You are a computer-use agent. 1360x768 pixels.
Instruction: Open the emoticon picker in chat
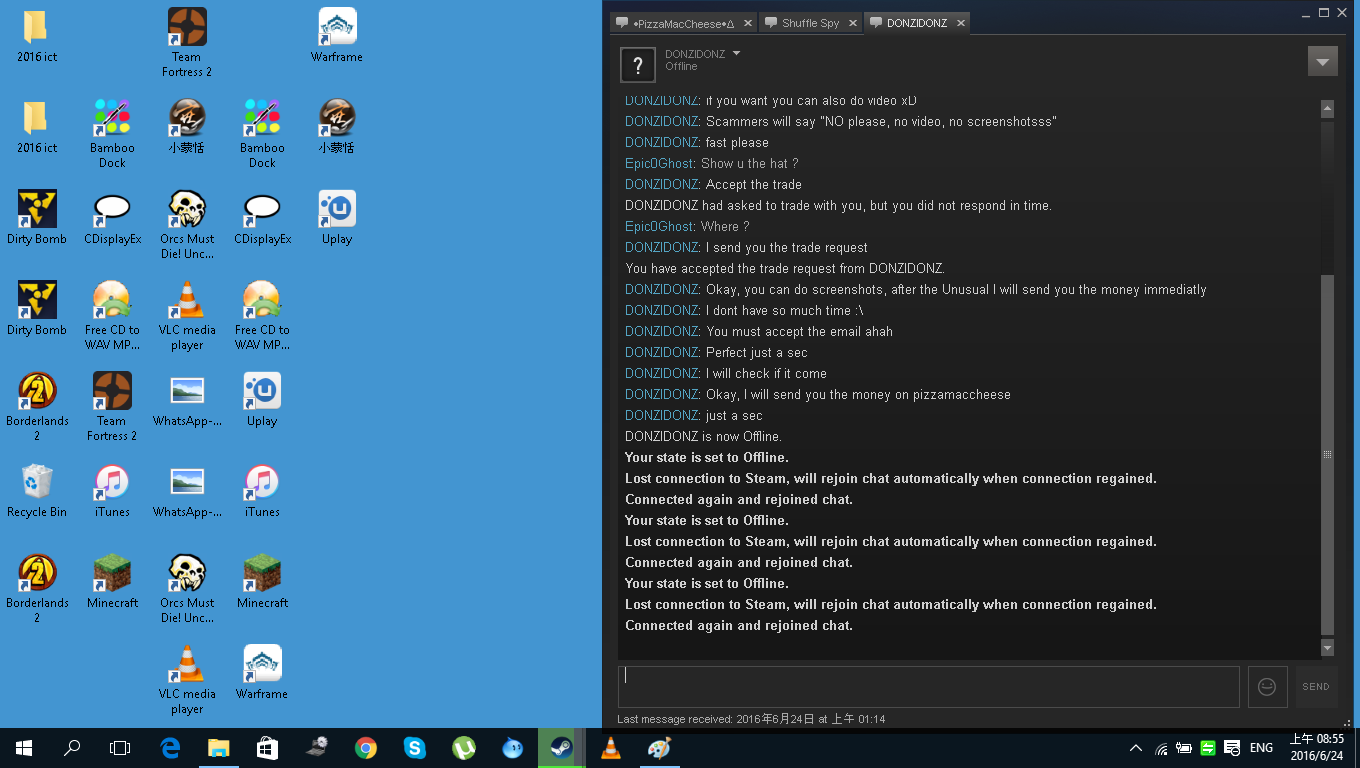pyautogui.click(x=1267, y=687)
